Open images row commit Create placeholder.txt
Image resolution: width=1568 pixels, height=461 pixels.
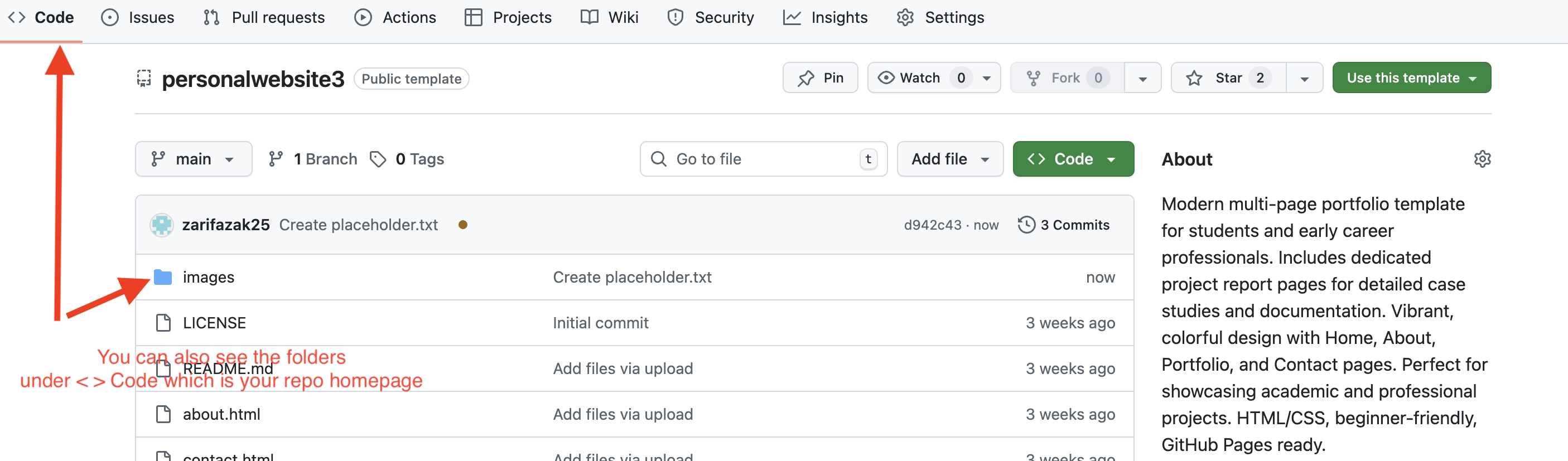632,278
